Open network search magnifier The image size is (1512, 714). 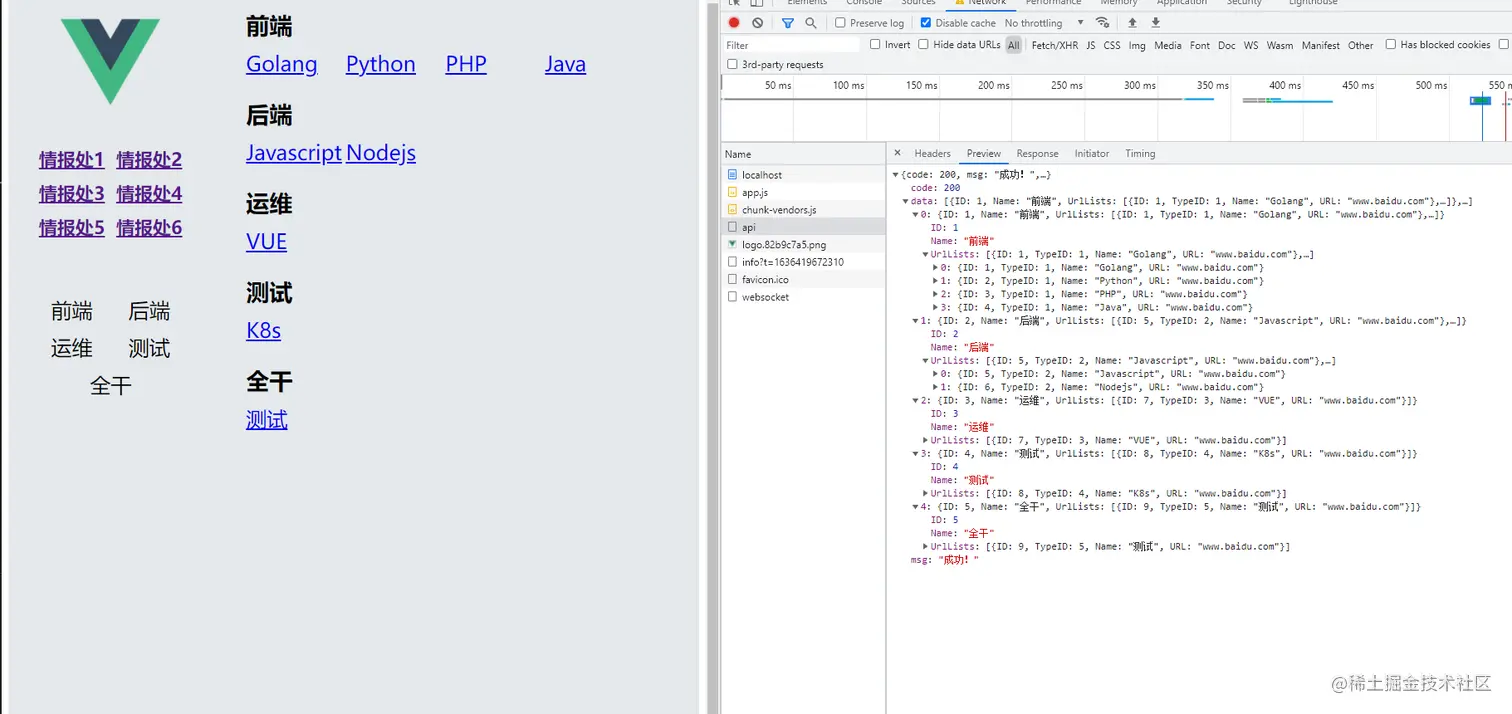[811, 23]
